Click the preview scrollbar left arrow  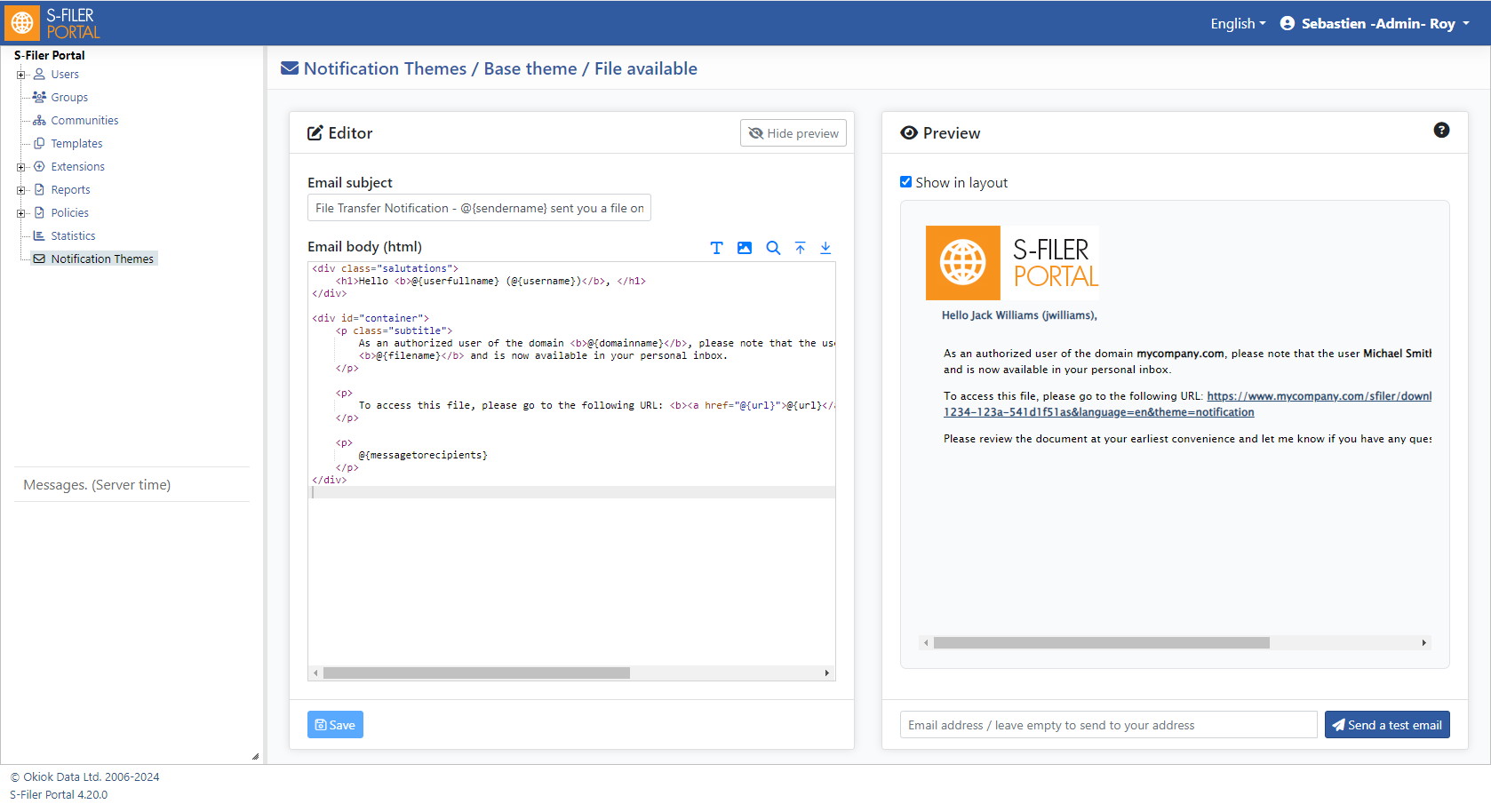[x=926, y=643]
